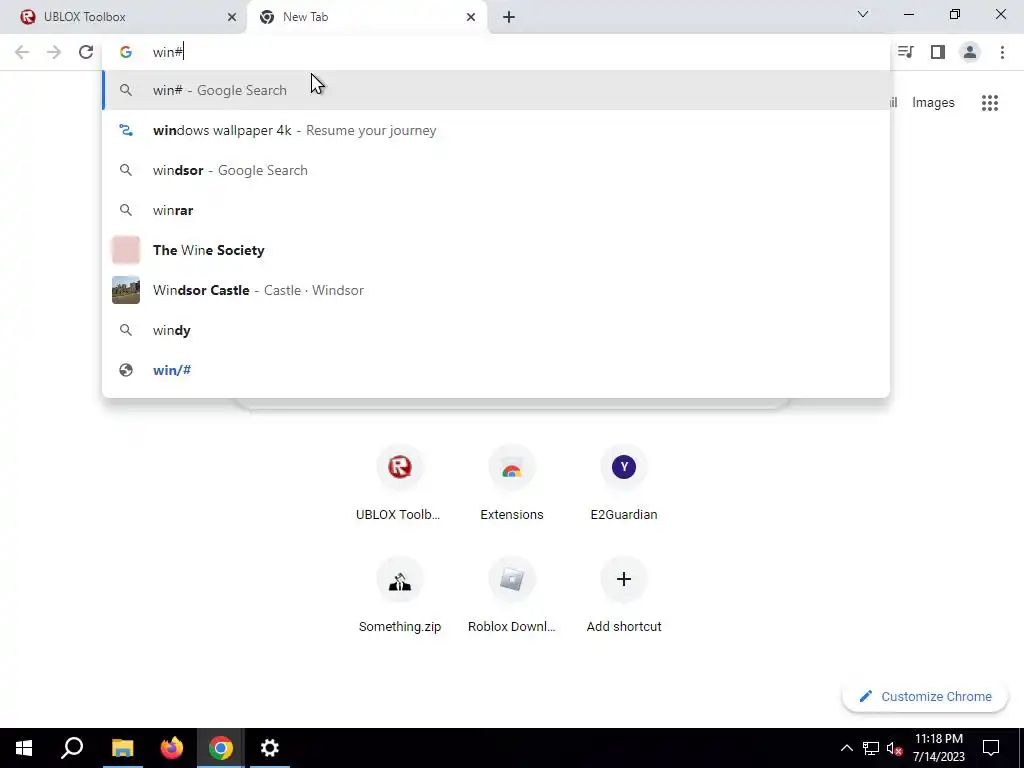Open the Extensions shortcut
The width and height of the screenshot is (1024, 768).
pyautogui.click(x=512, y=483)
